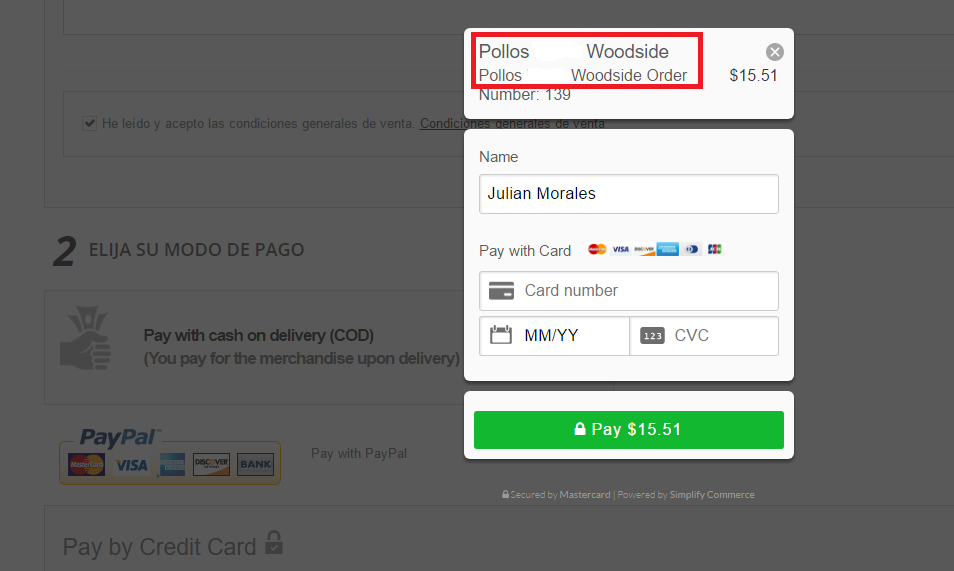
Task: Click the American Express icon beside Pay with Card
Action: point(667,249)
